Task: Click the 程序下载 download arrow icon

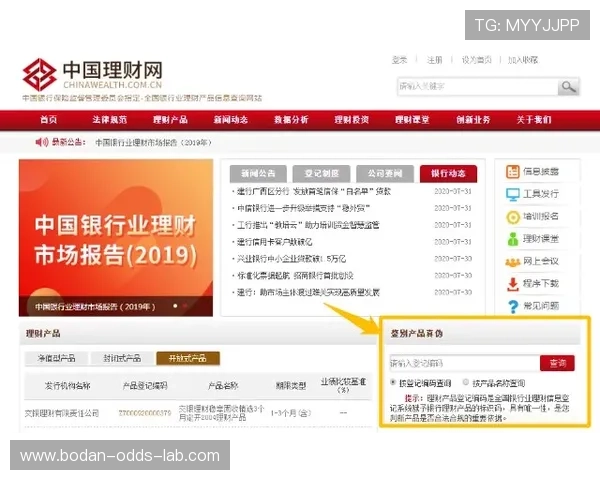Action: tap(512, 284)
